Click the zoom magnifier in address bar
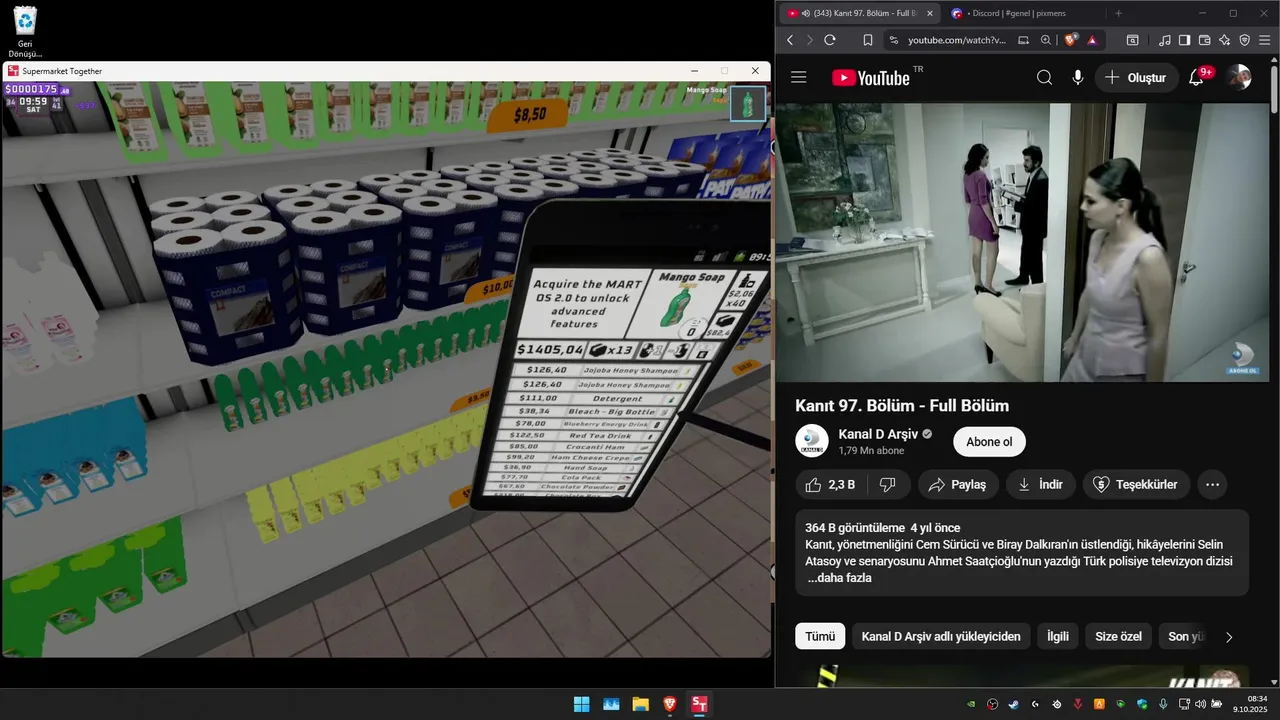The image size is (1280, 720). [1046, 40]
